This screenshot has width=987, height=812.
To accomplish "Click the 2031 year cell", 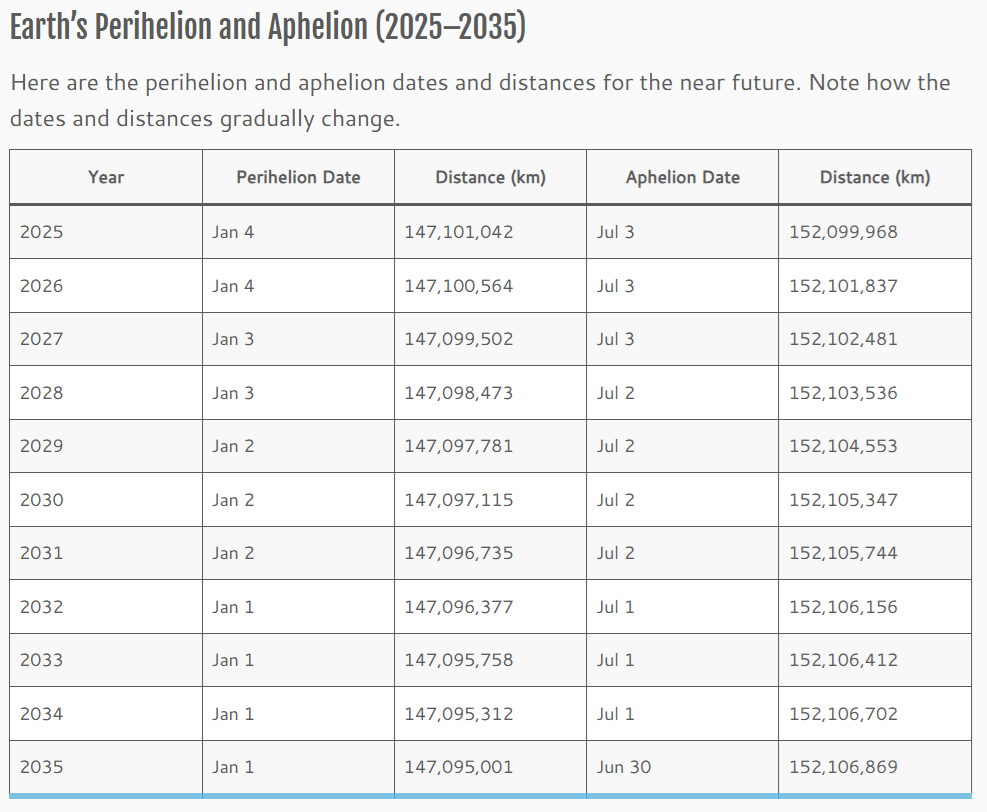I will pos(42,553).
